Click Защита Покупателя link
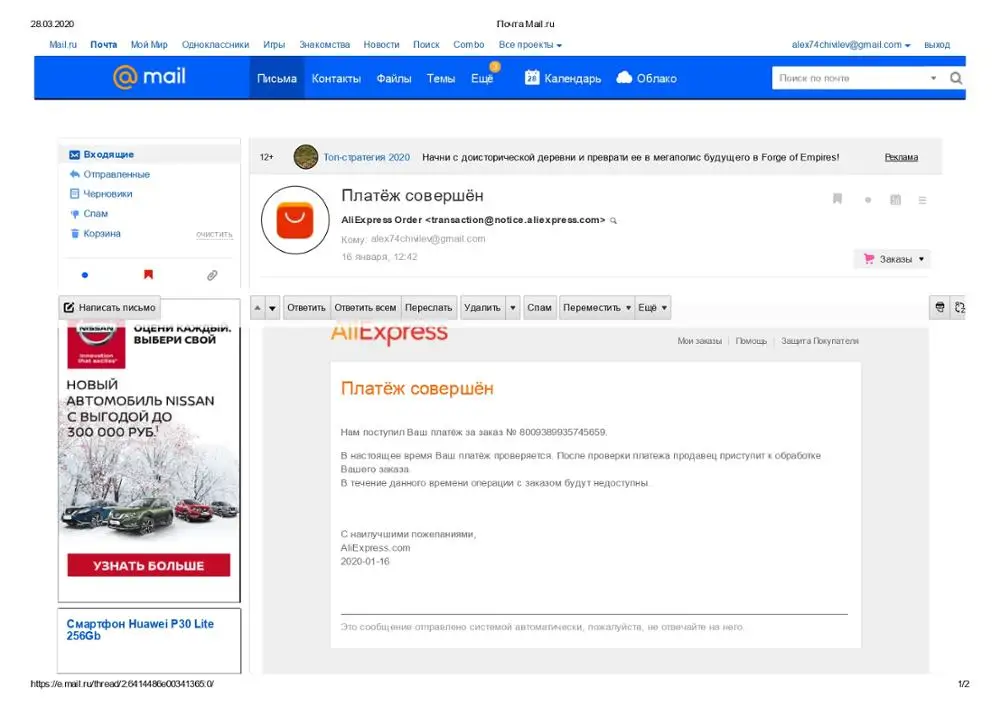Image resolution: width=1000 pixels, height=707 pixels. pos(820,341)
